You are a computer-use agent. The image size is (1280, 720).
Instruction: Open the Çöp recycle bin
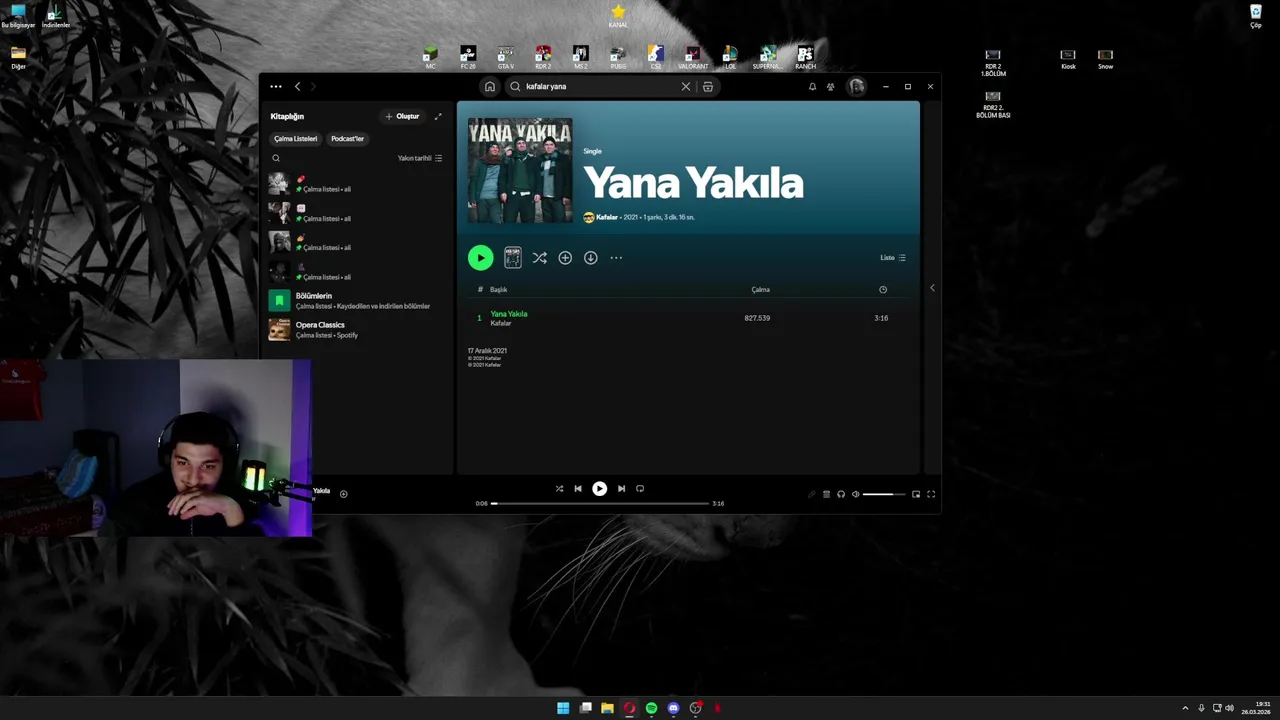point(1256,16)
